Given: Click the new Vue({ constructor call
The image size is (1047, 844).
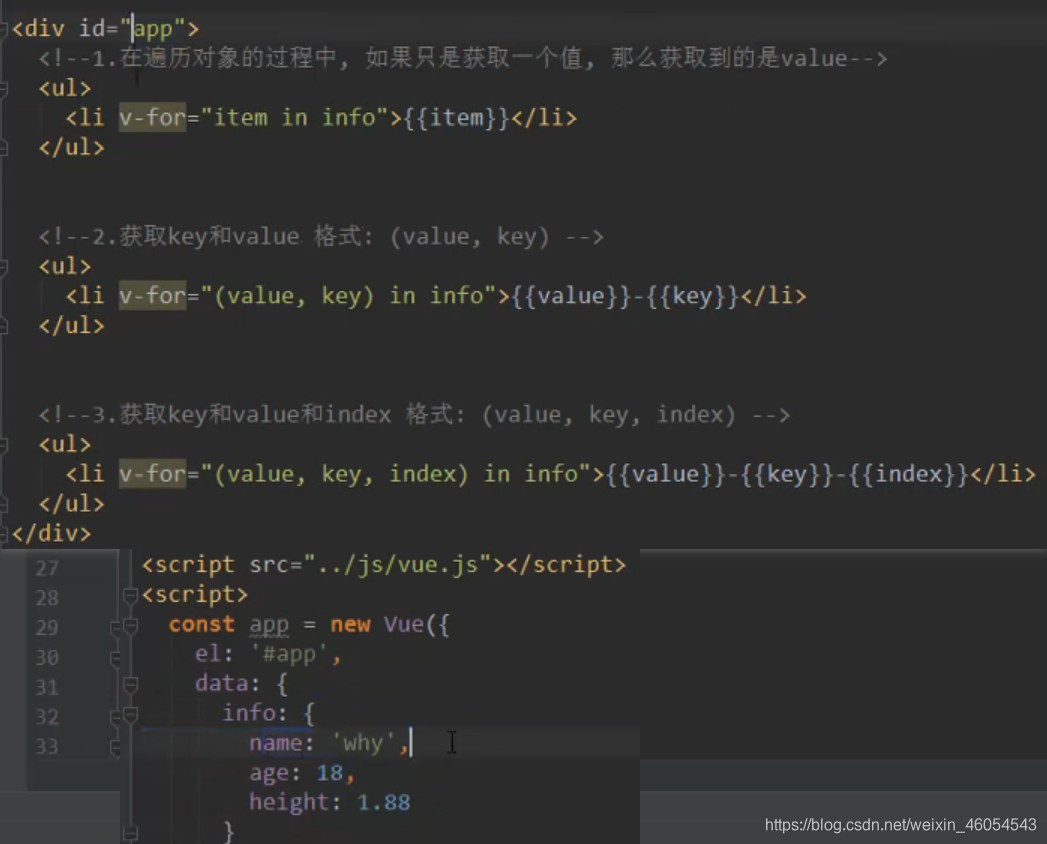Looking at the screenshot, I should (390, 624).
